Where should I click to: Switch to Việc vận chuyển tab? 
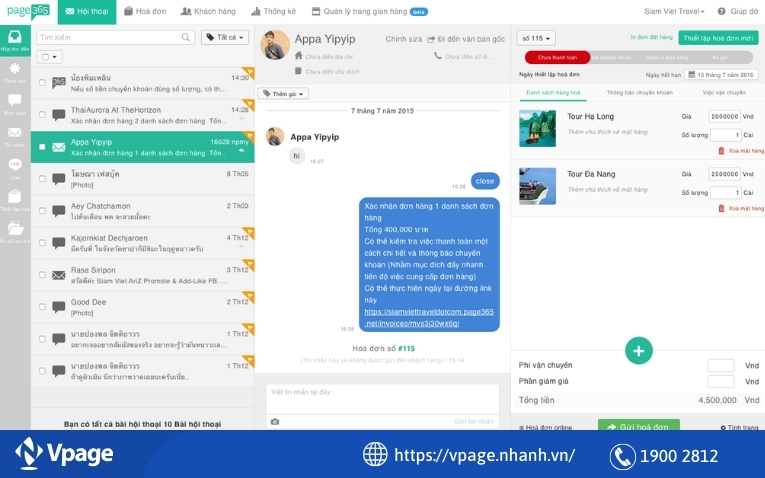[724, 92]
